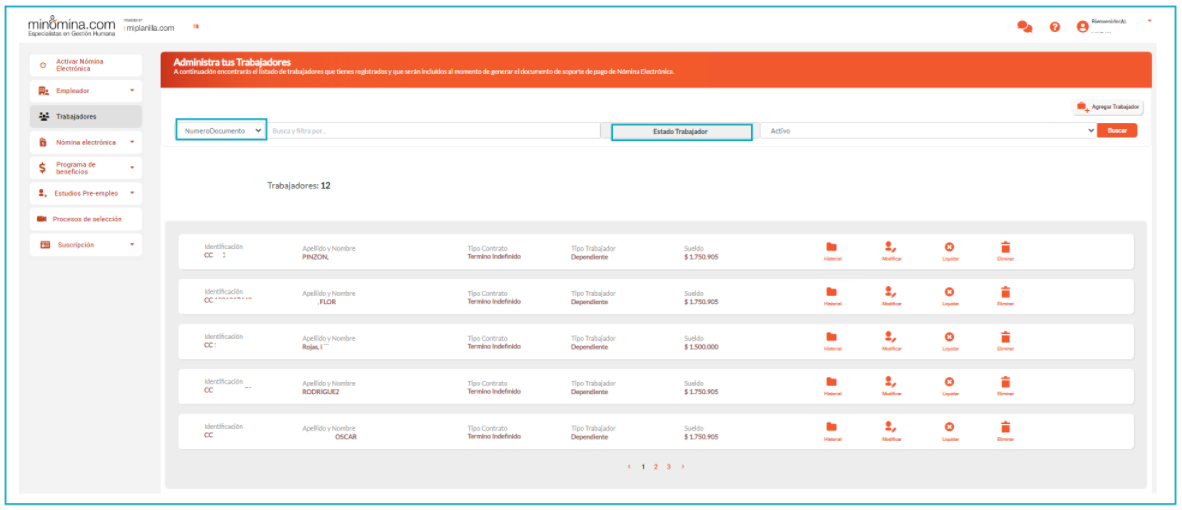This screenshot has height=510, width=1182.
Task: Click Modificar icon for OSCAR worker
Action: click(891, 427)
